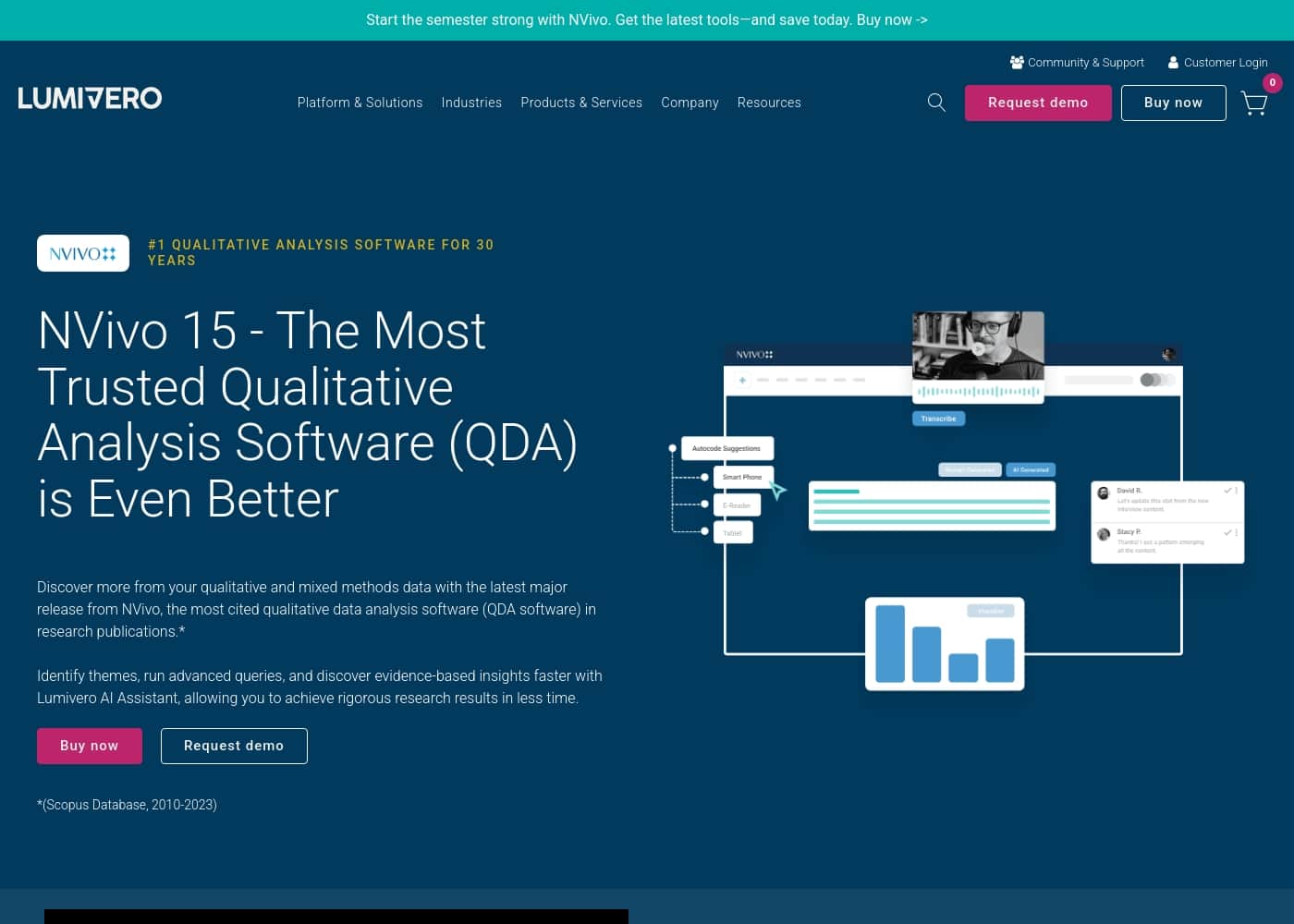The height and width of the screenshot is (924, 1294).
Task: Click the paragraph starting "Identify themes, run"
Action: coord(320,687)
